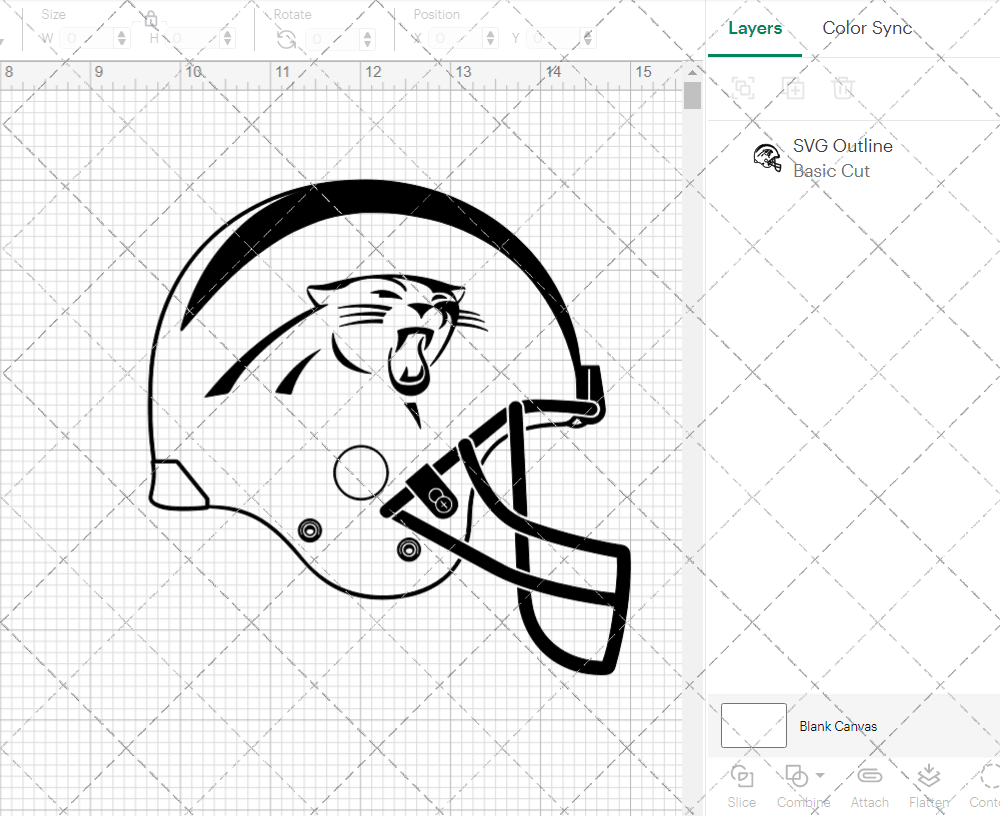1000x816 pixels.
Task: Click the canvas scrollbar up arrow
Action: [692, 72]
